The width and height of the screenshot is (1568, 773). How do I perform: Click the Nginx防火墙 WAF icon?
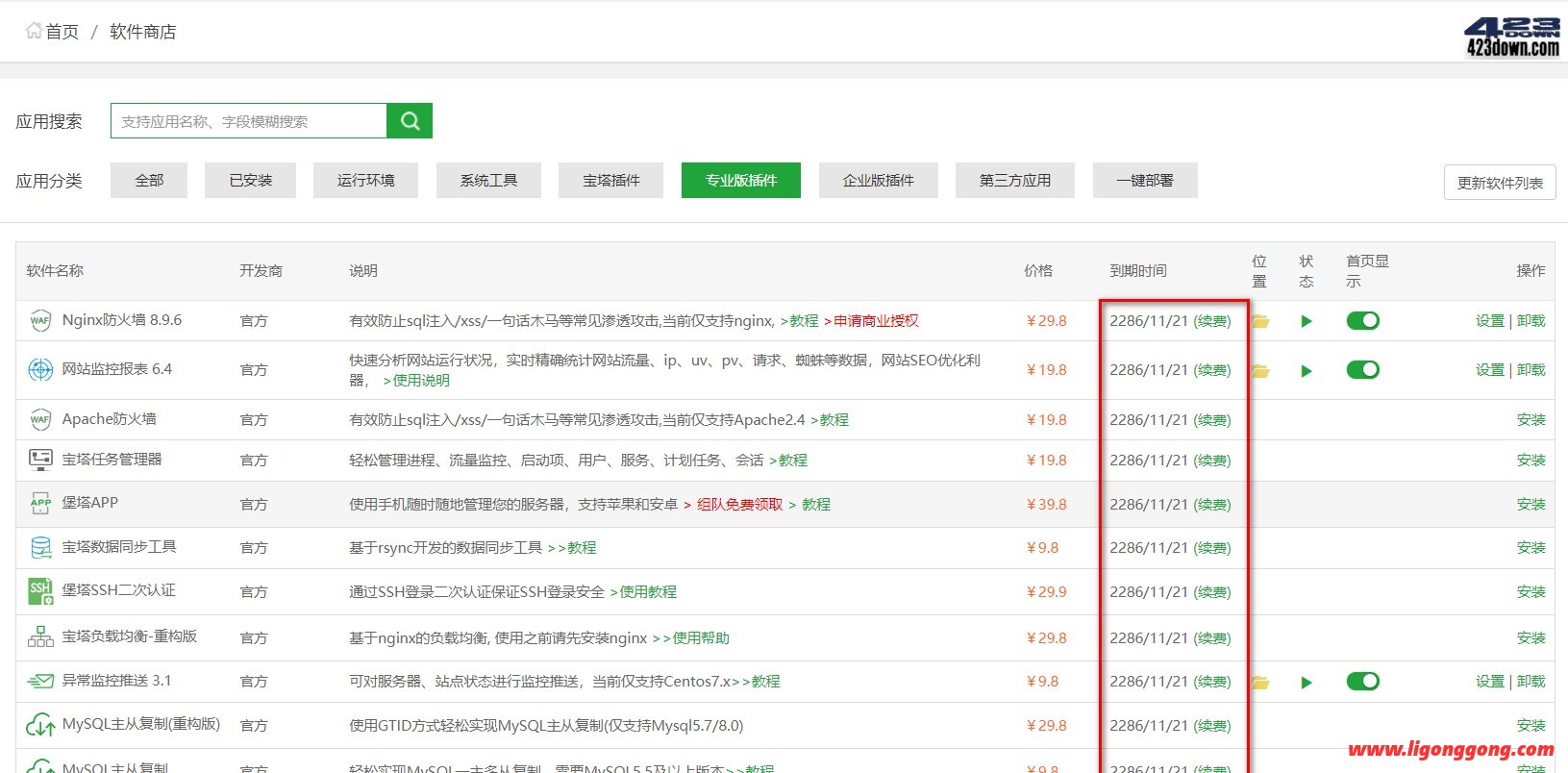(x=40, y=321)
